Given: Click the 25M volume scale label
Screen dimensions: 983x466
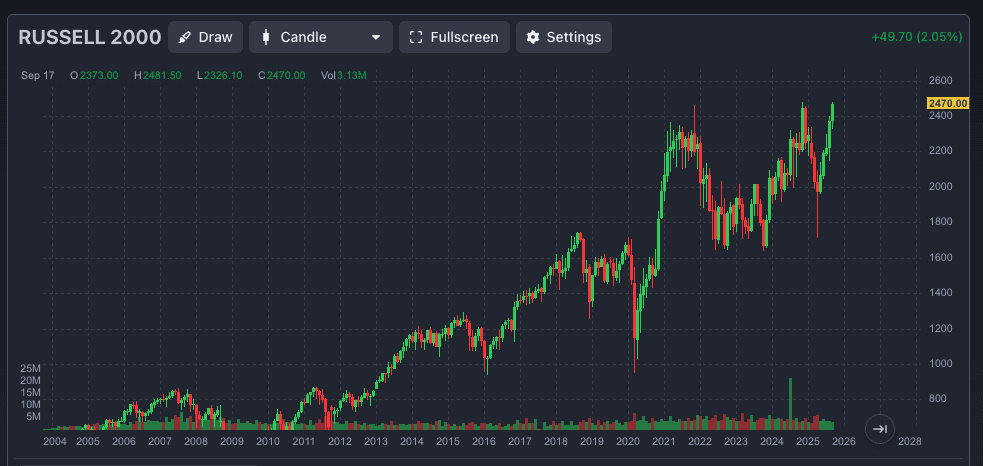Looking at the screenshot, I should [30, 368].
